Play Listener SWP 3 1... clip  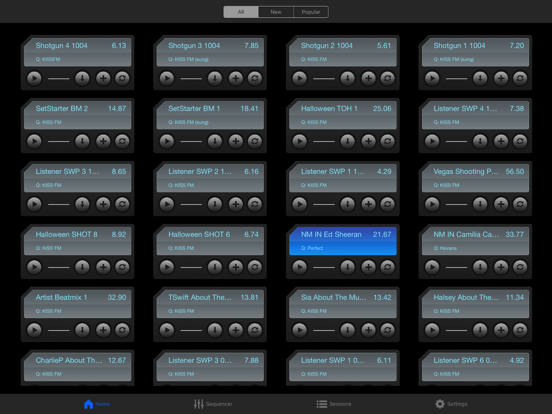(x=34, y=204)
